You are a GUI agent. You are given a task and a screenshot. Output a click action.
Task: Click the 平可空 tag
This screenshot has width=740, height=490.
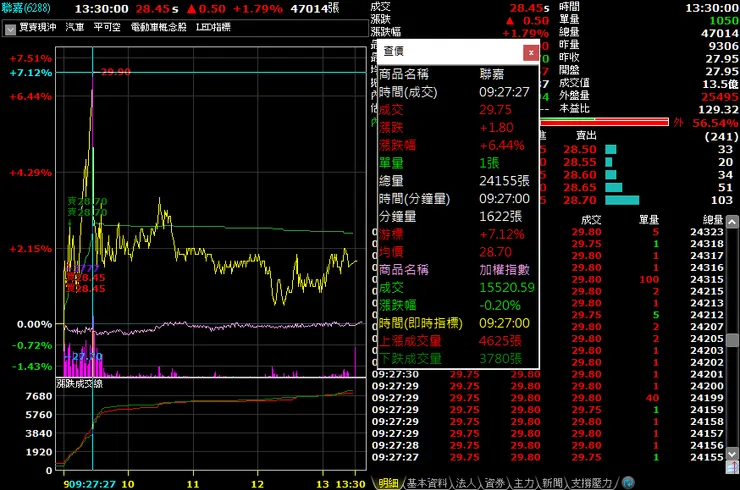pos(107,27)
